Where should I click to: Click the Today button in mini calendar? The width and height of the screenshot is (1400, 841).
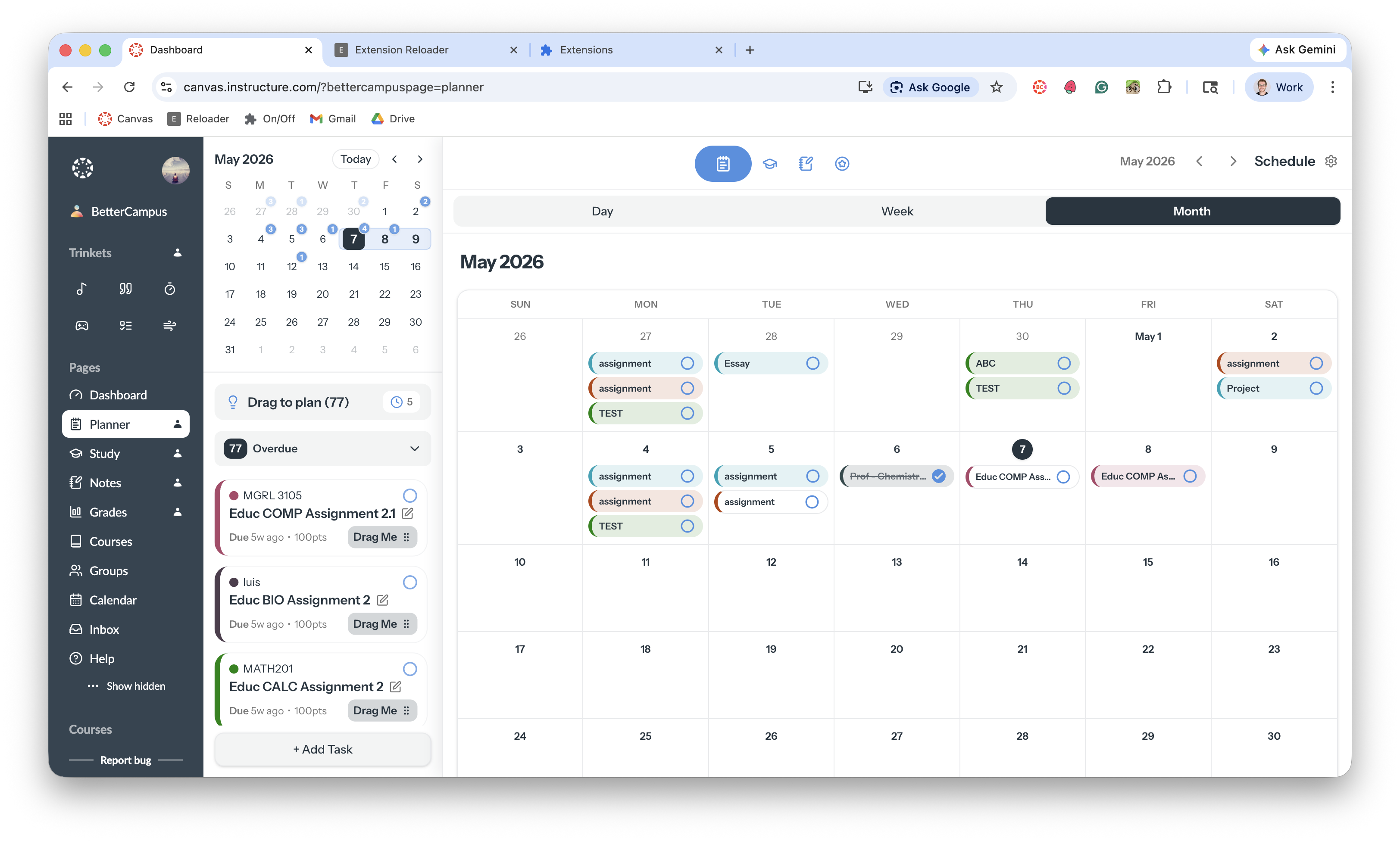[355, 159]
